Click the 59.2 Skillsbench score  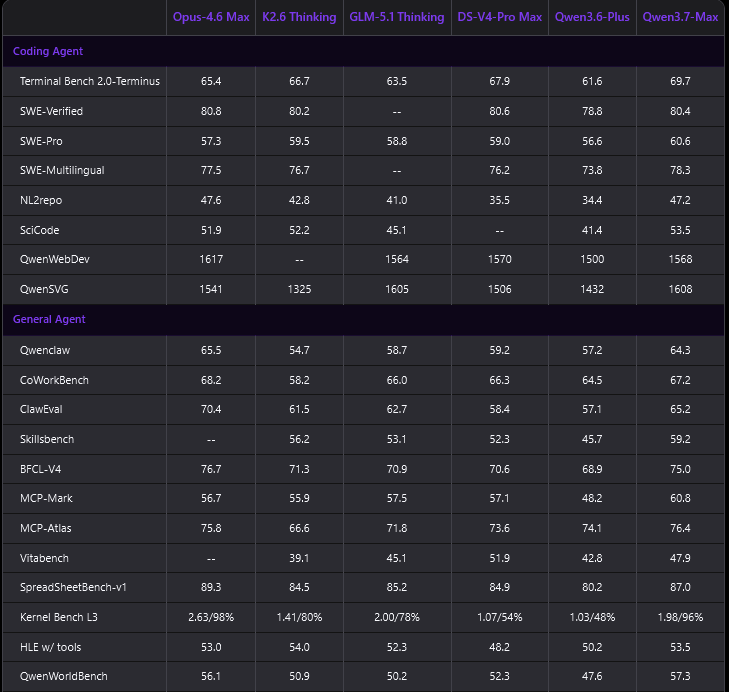coord(680,439)
